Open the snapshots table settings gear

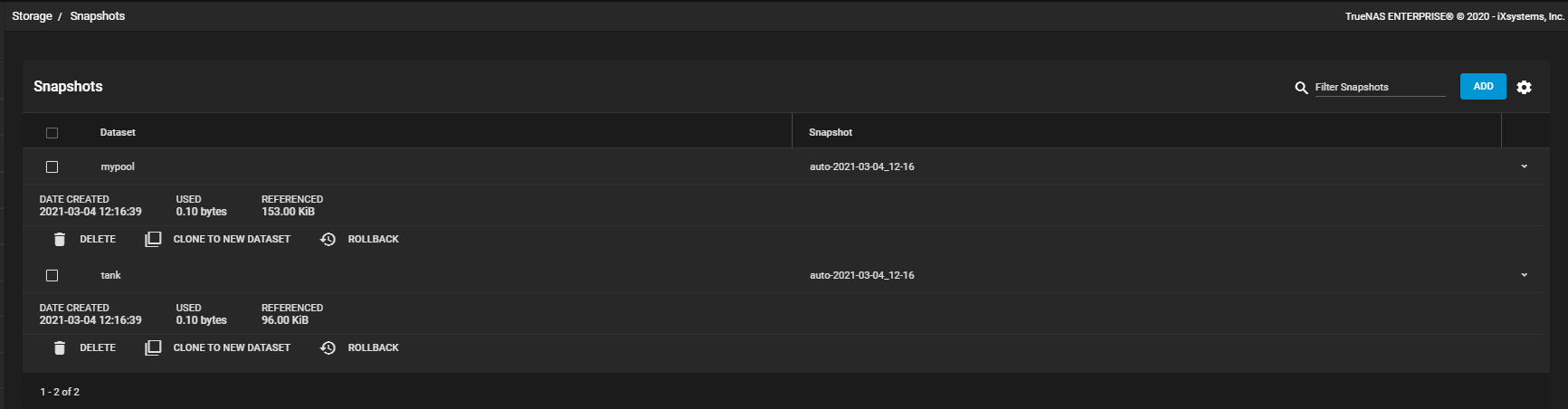[1524, 87]
